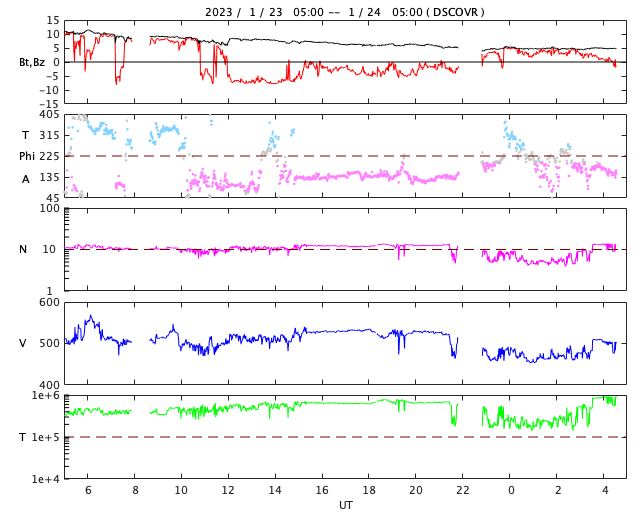Image resolution: width=640 pixels, height=512 pixels.
Task: Click the '400' tick on velocity axis
Action: point(49,384)
